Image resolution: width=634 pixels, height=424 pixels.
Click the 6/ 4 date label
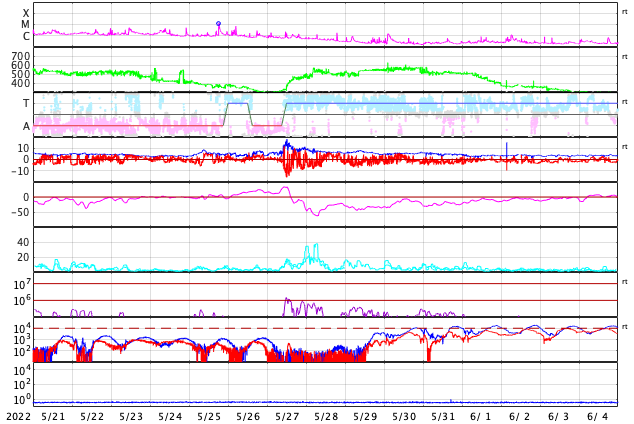[x=598, y=417]
